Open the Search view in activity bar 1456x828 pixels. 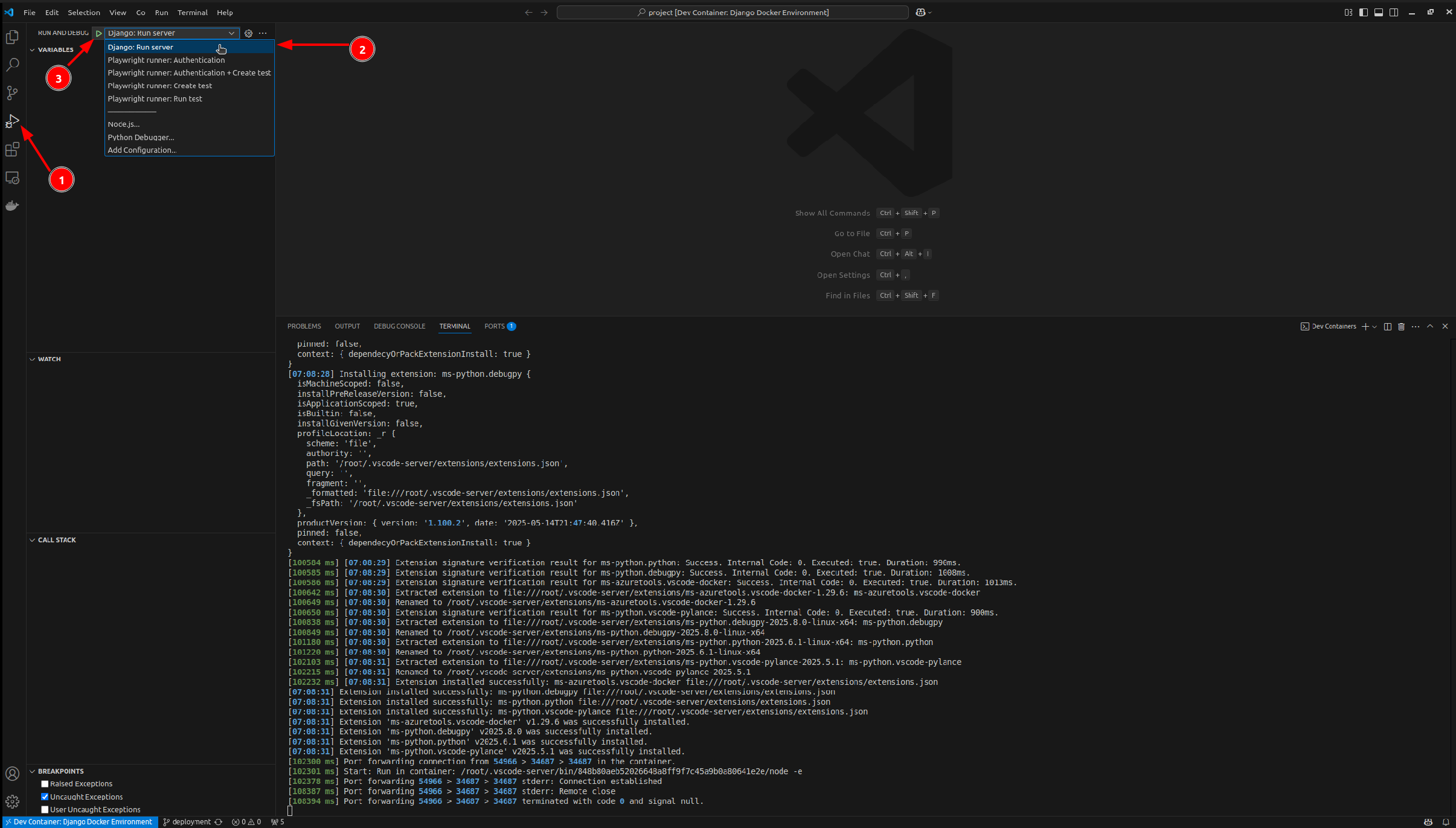click(12, 65)
